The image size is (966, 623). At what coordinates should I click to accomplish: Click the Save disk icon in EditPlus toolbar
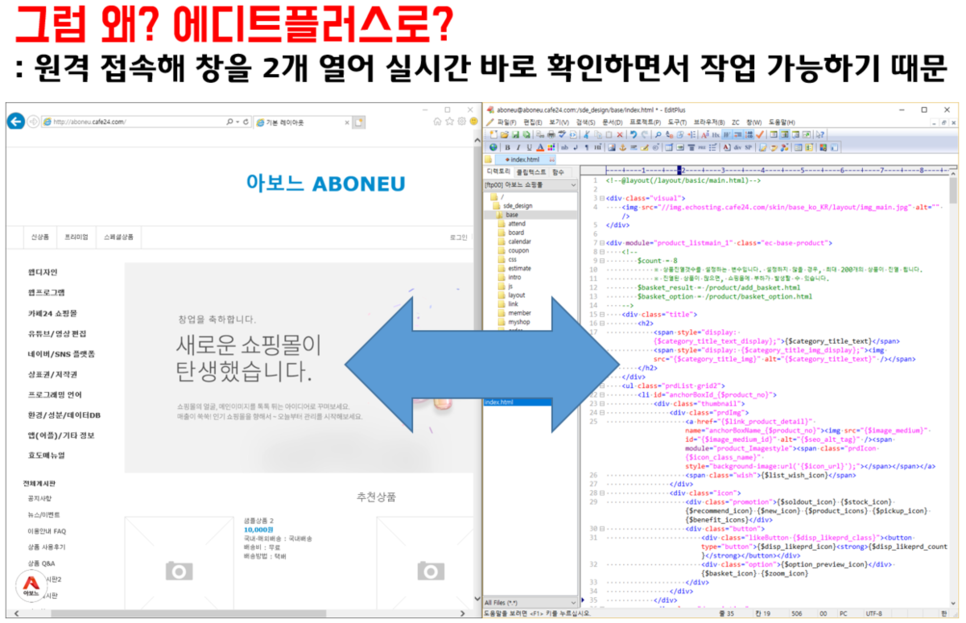tap(516, 134)
